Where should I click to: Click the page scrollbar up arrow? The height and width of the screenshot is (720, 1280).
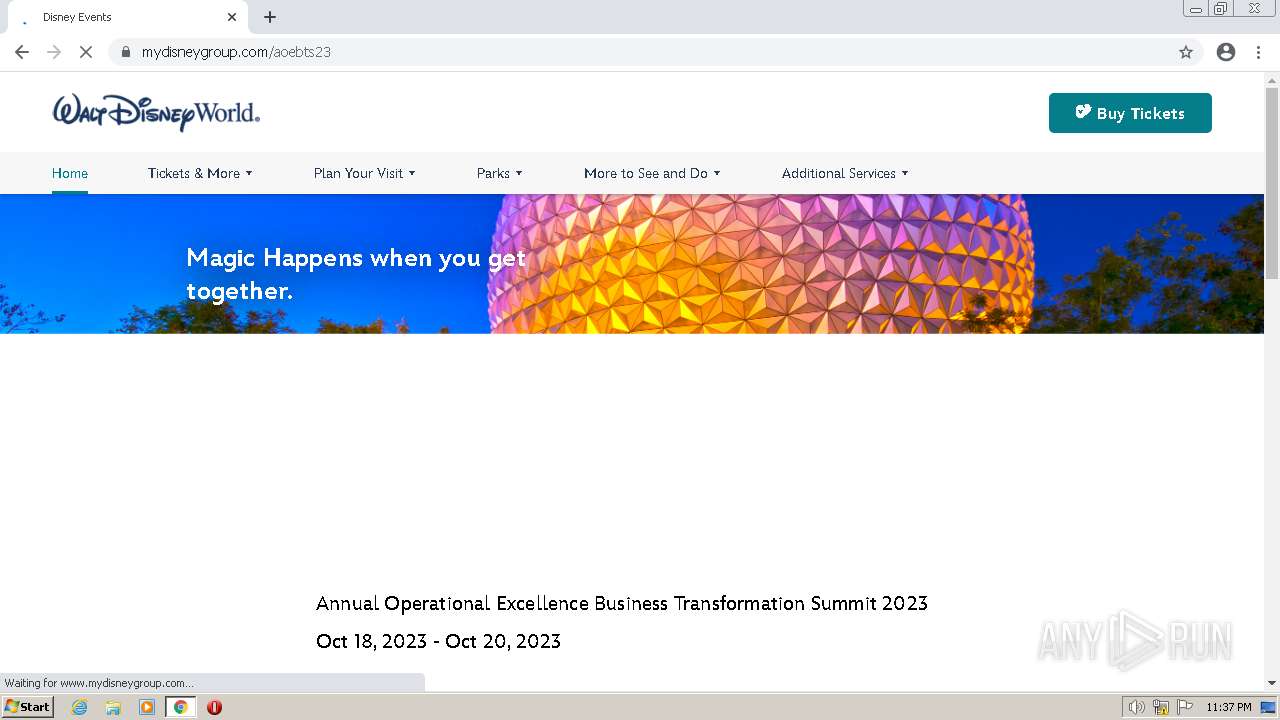click(x=1272, y=79)
